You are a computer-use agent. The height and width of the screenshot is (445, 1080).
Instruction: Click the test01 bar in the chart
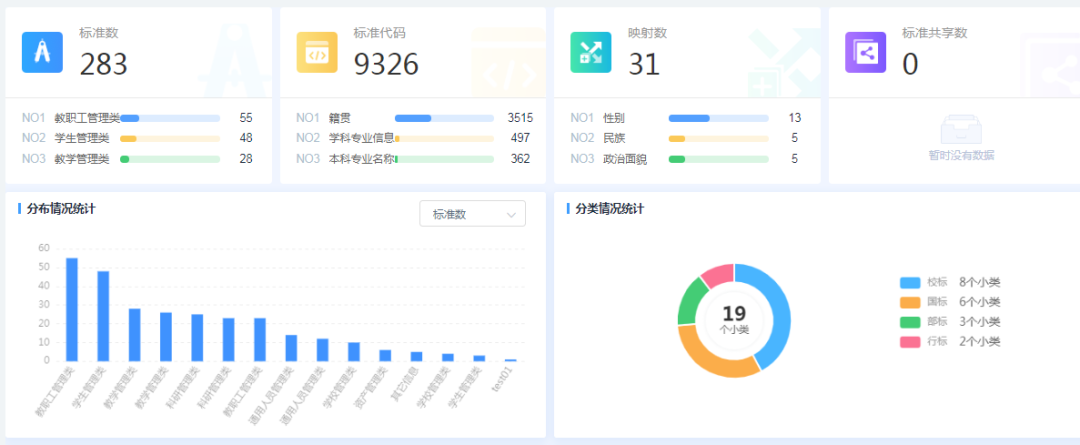510,359
